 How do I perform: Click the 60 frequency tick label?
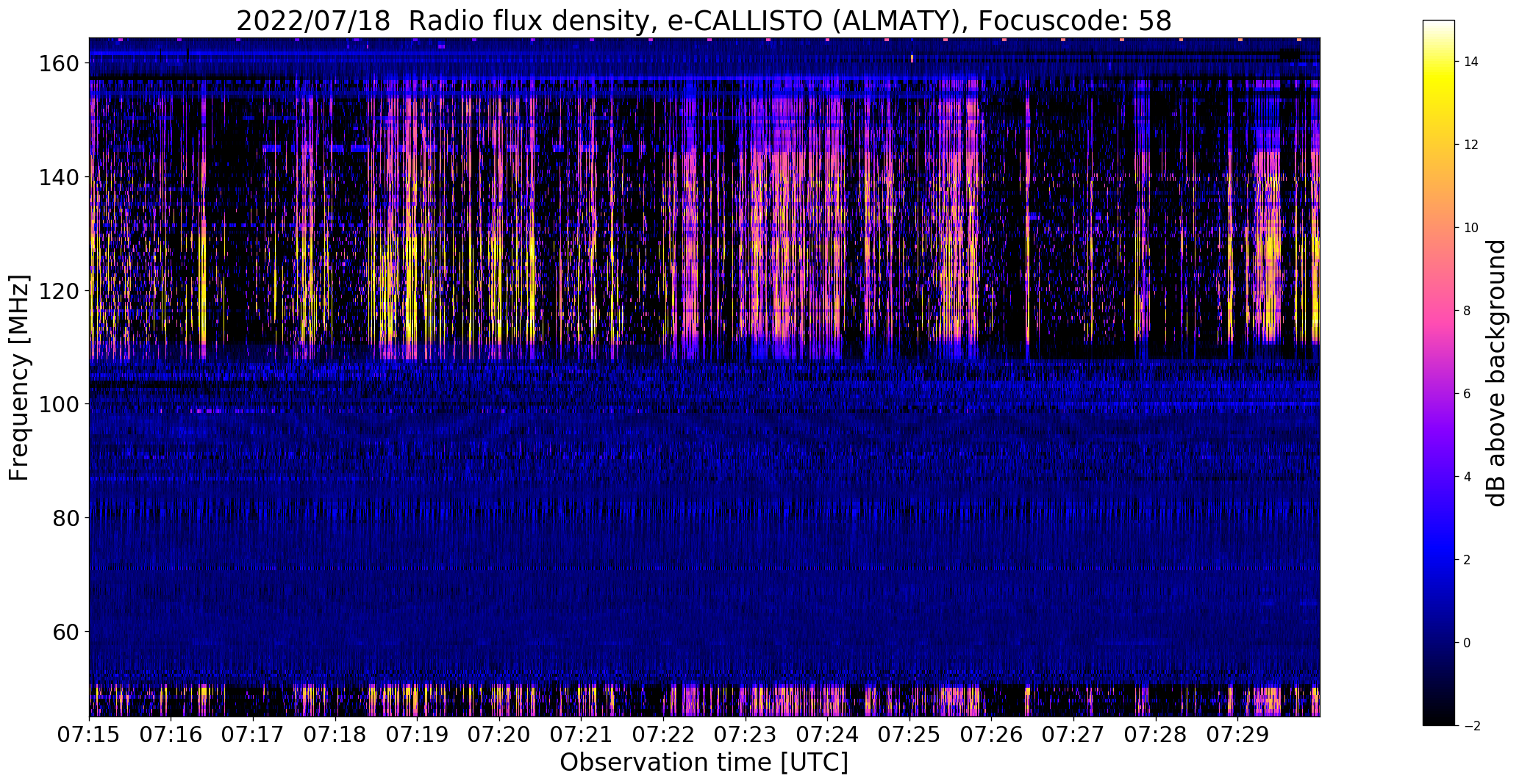(65, 631)
